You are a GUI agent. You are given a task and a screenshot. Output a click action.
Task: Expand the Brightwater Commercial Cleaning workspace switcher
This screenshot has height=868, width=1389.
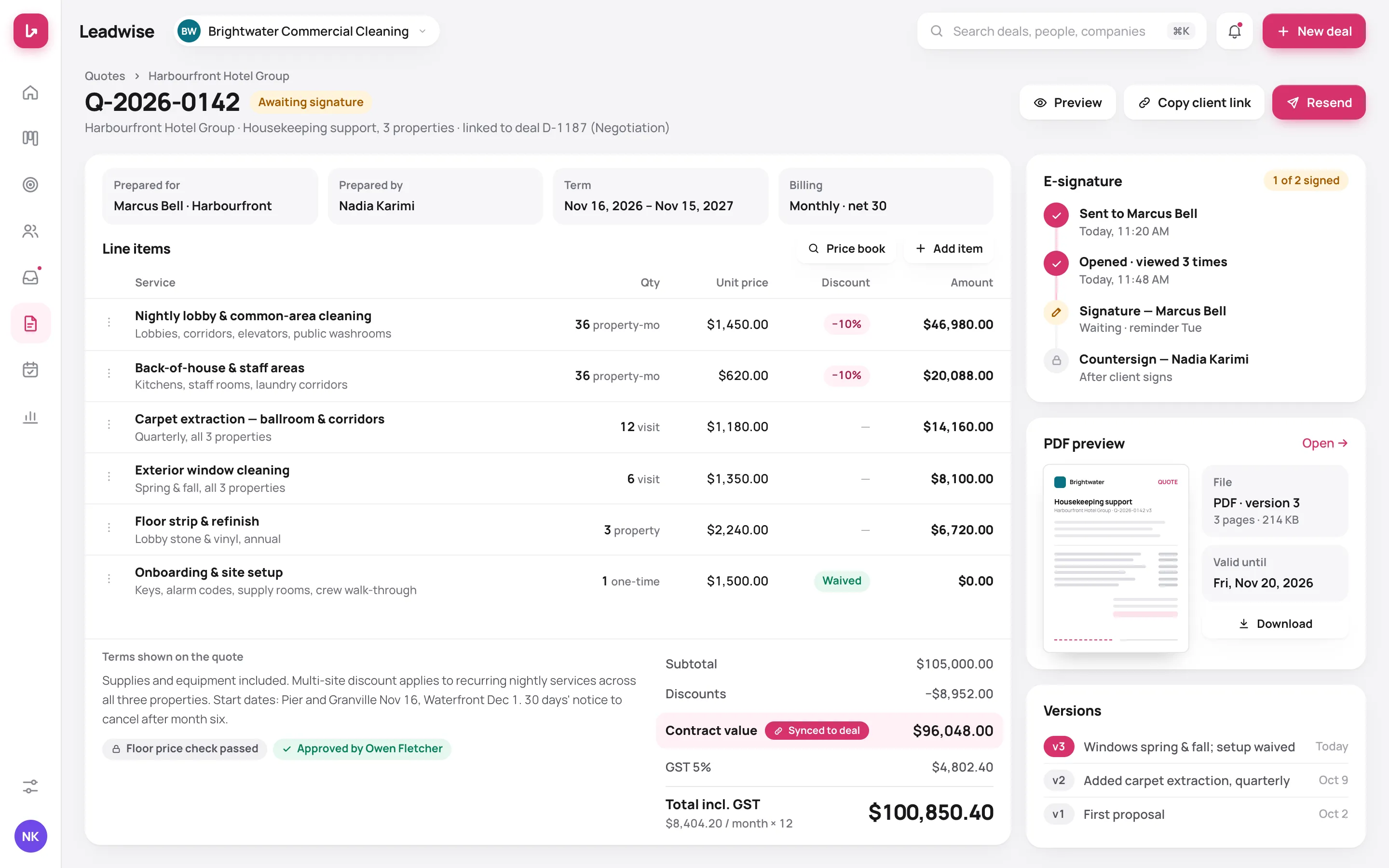tap(307, 31)
